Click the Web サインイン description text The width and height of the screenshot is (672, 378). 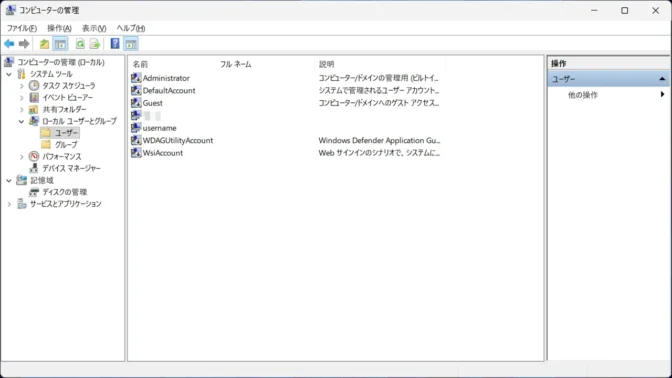(x=379, y=153)
